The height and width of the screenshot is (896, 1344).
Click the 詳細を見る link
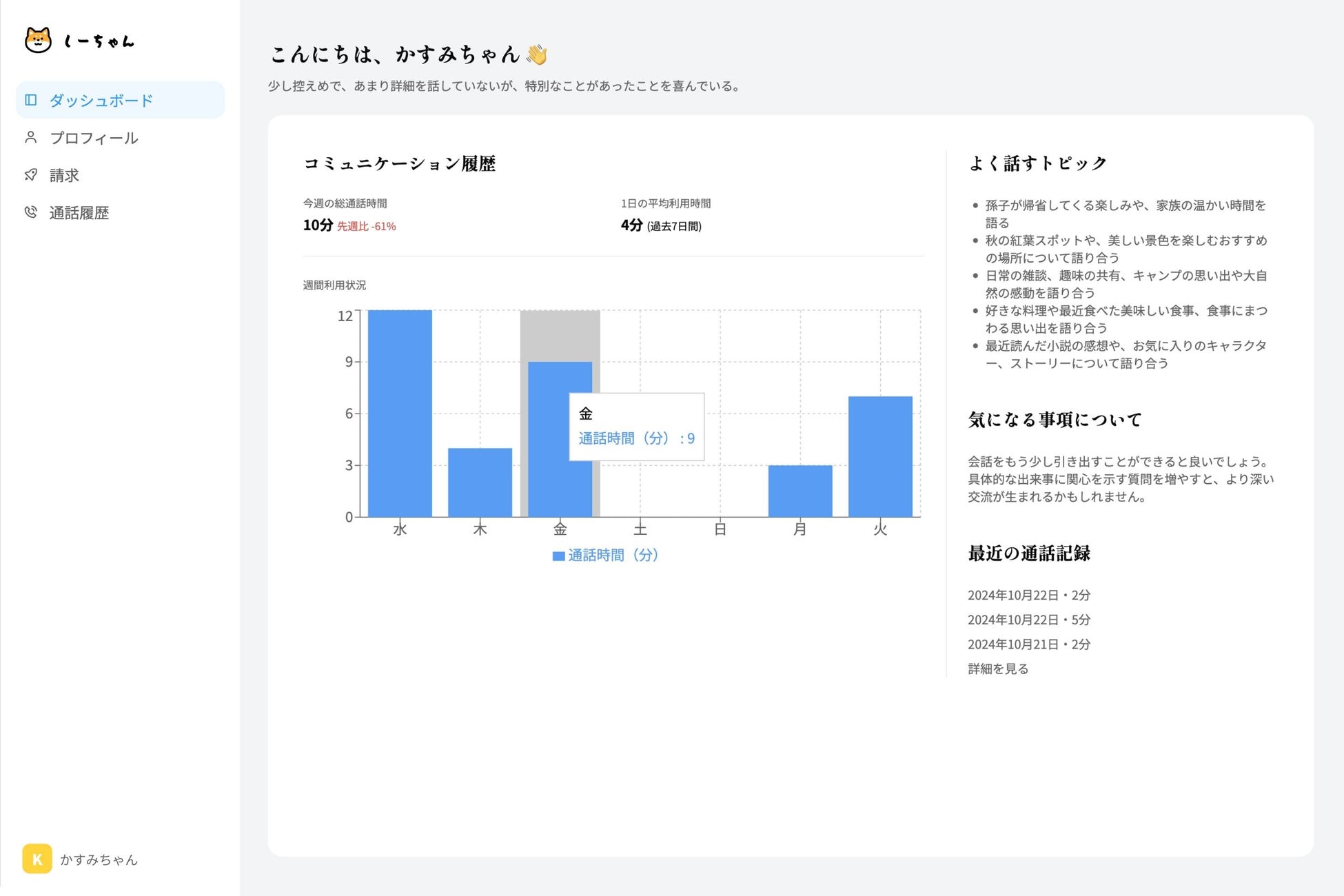(998, 669)
